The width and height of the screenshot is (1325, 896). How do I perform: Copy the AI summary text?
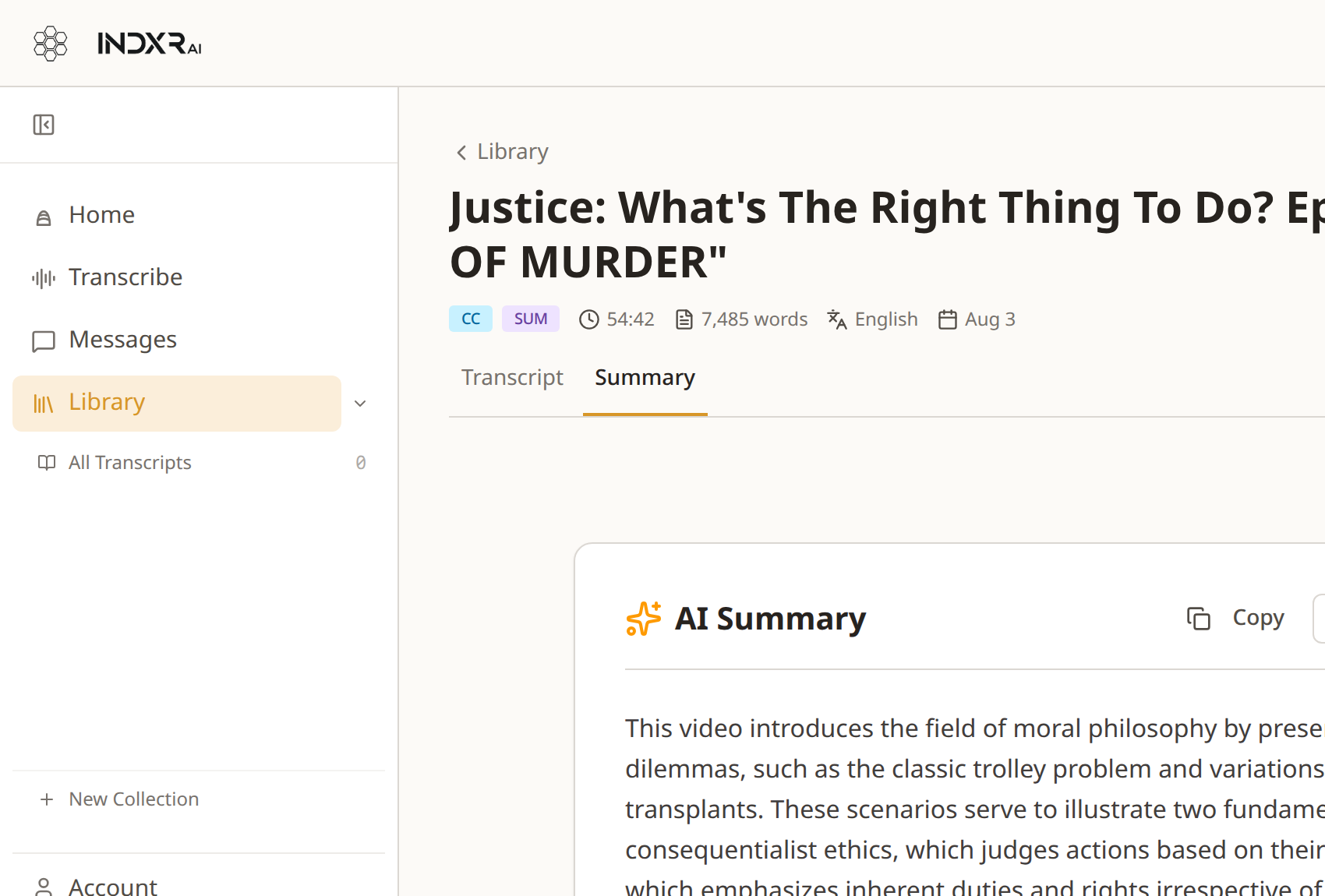[1235, 619]
